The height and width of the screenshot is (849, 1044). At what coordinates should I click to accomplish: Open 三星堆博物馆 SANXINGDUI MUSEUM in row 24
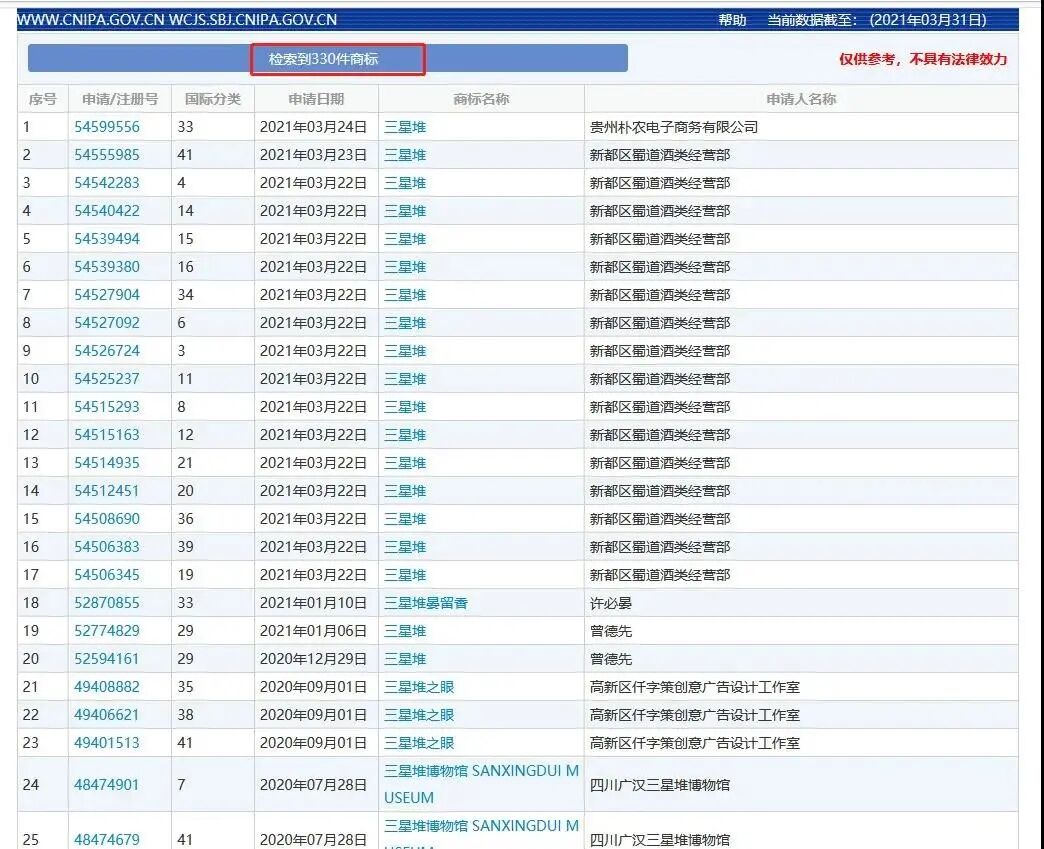(481, 784)
